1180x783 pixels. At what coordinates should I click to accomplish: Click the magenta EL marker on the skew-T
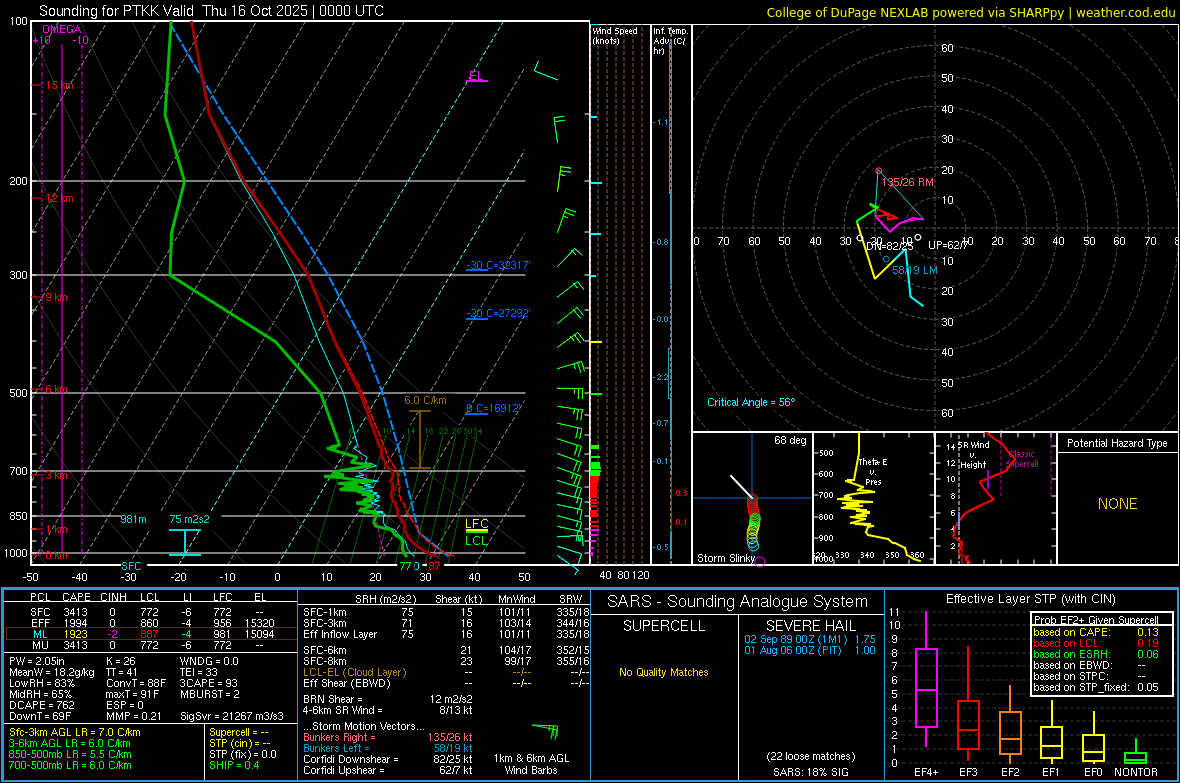click(x=476, y=76)
